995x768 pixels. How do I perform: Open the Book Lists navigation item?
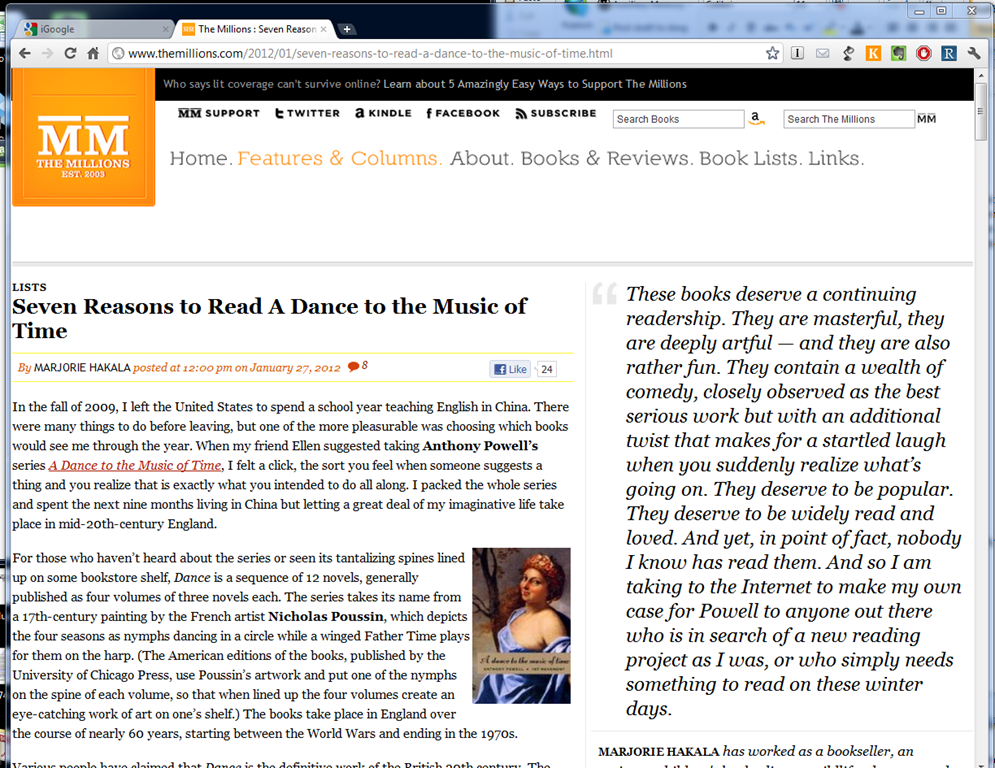tap(746, 158)
